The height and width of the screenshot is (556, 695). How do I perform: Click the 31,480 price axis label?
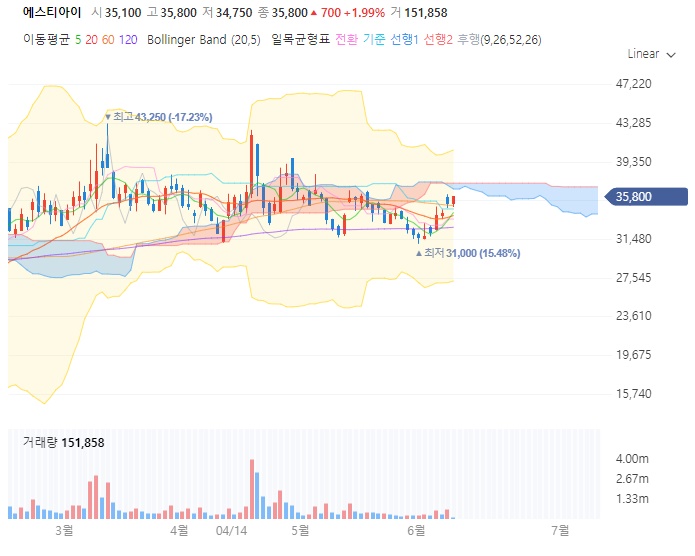click(633, 239)
